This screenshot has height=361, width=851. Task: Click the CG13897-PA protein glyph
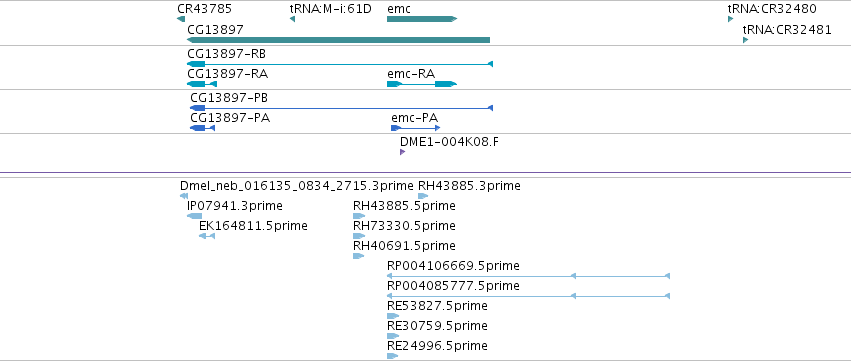[202, 128]
